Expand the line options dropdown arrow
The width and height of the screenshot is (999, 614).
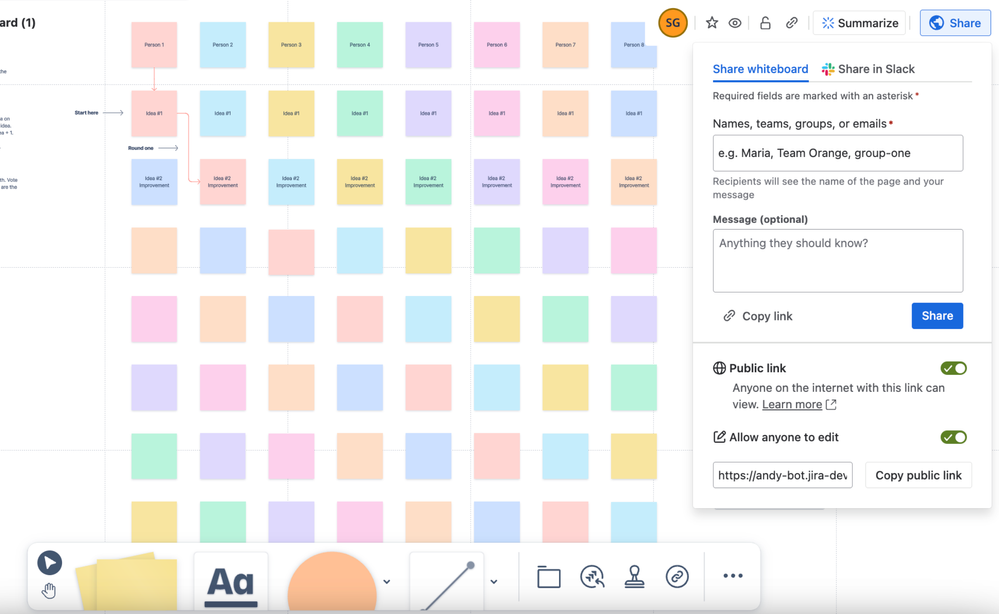coord(494,582)
